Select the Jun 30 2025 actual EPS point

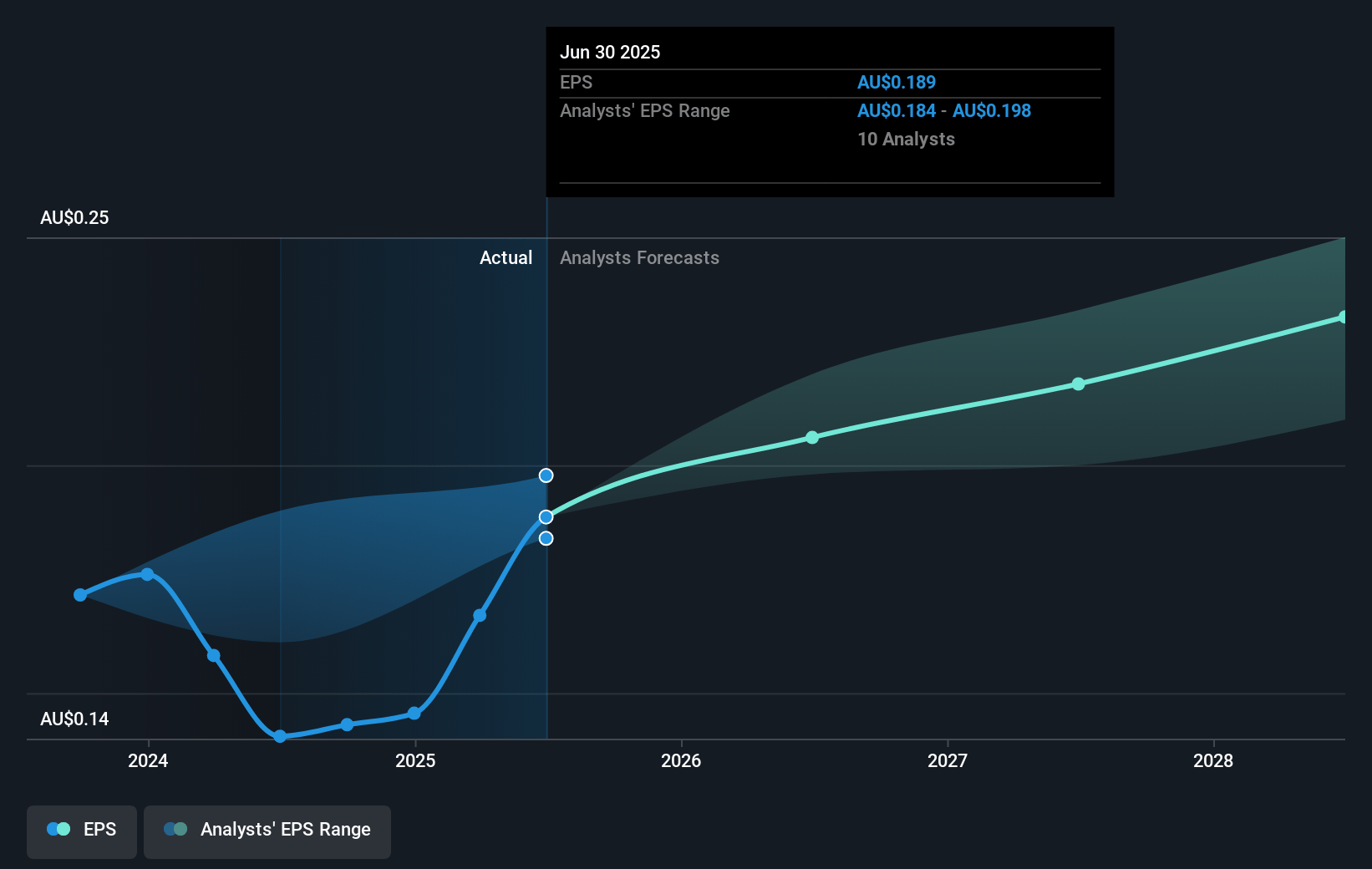pyautogui.click(x=546, y=517)
